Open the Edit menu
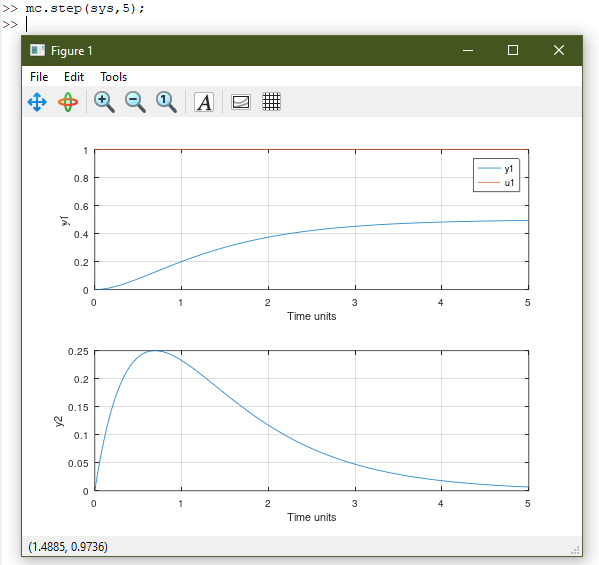The image size is (599, 565). click(74, 77)
